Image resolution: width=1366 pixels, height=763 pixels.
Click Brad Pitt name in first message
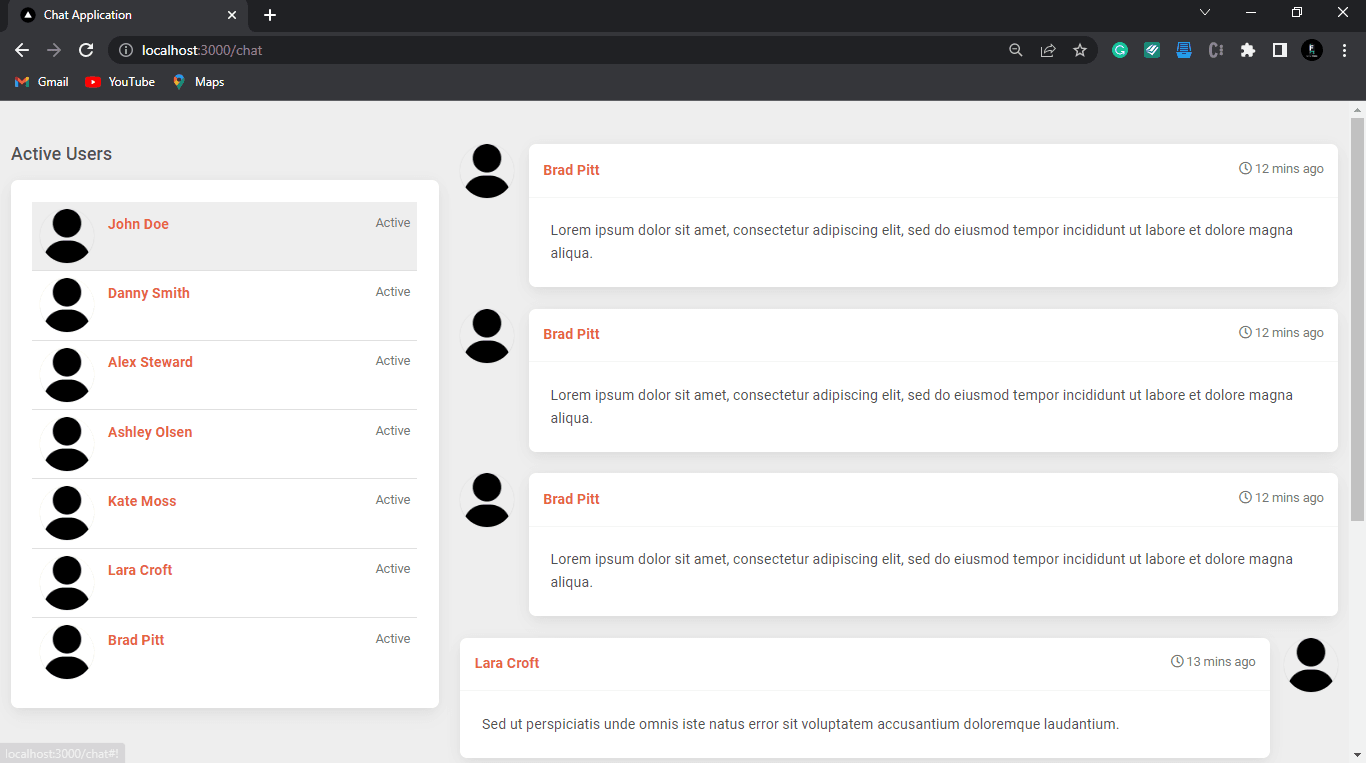(x=571, y=170)
